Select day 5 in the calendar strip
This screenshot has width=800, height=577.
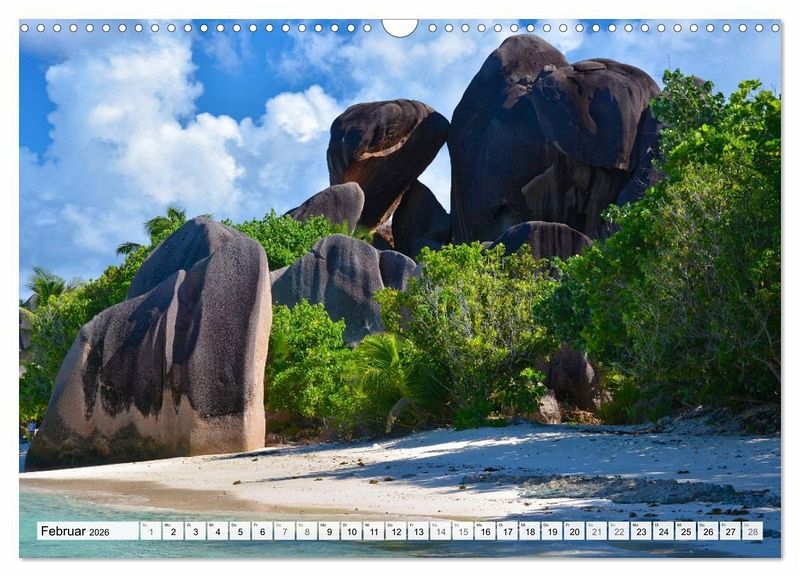pyautogui.click(x=240, y=531)
